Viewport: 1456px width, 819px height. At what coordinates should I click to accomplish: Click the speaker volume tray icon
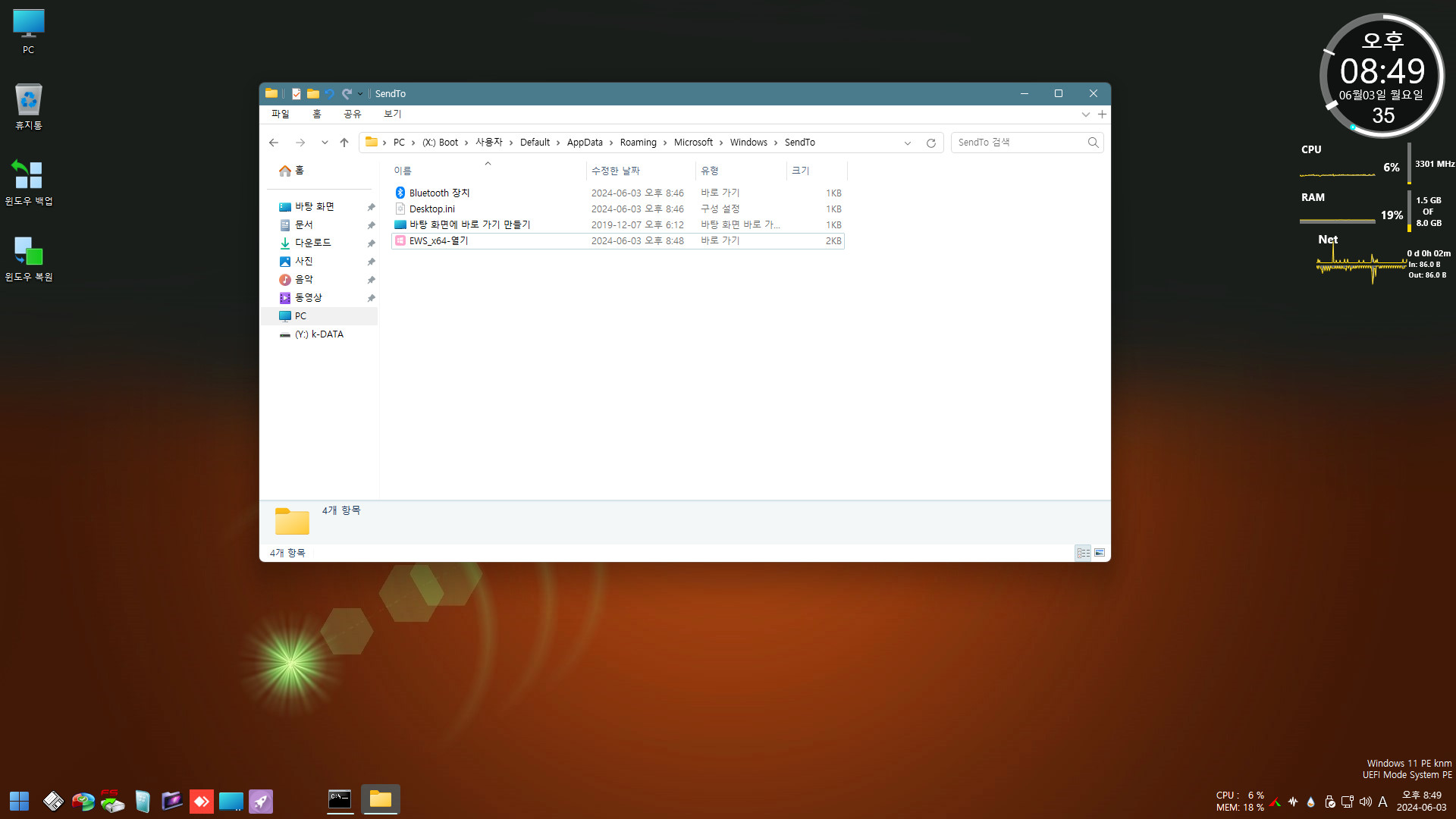click(x=1366, y=802)
